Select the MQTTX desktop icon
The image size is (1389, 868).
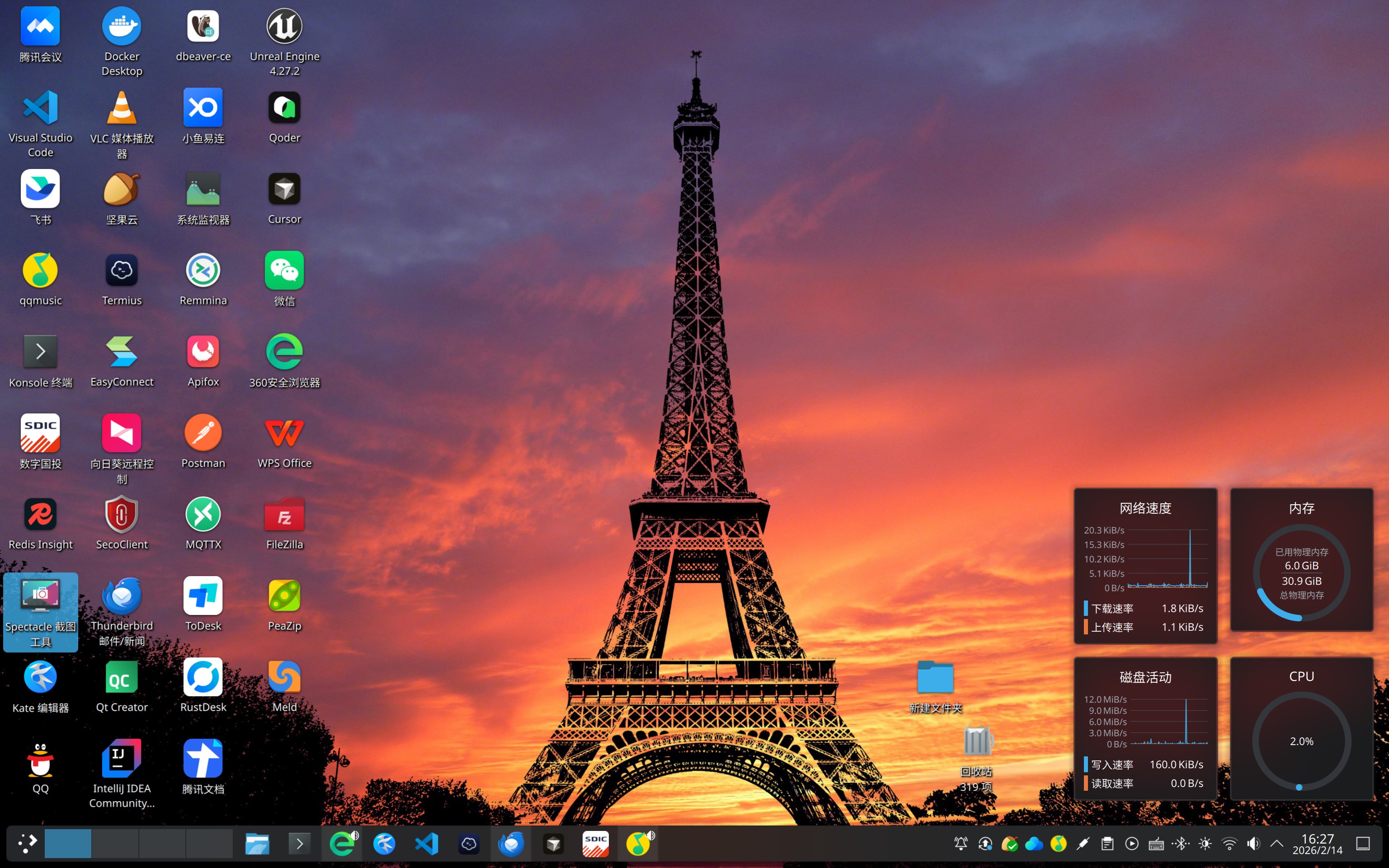(203, 524)
